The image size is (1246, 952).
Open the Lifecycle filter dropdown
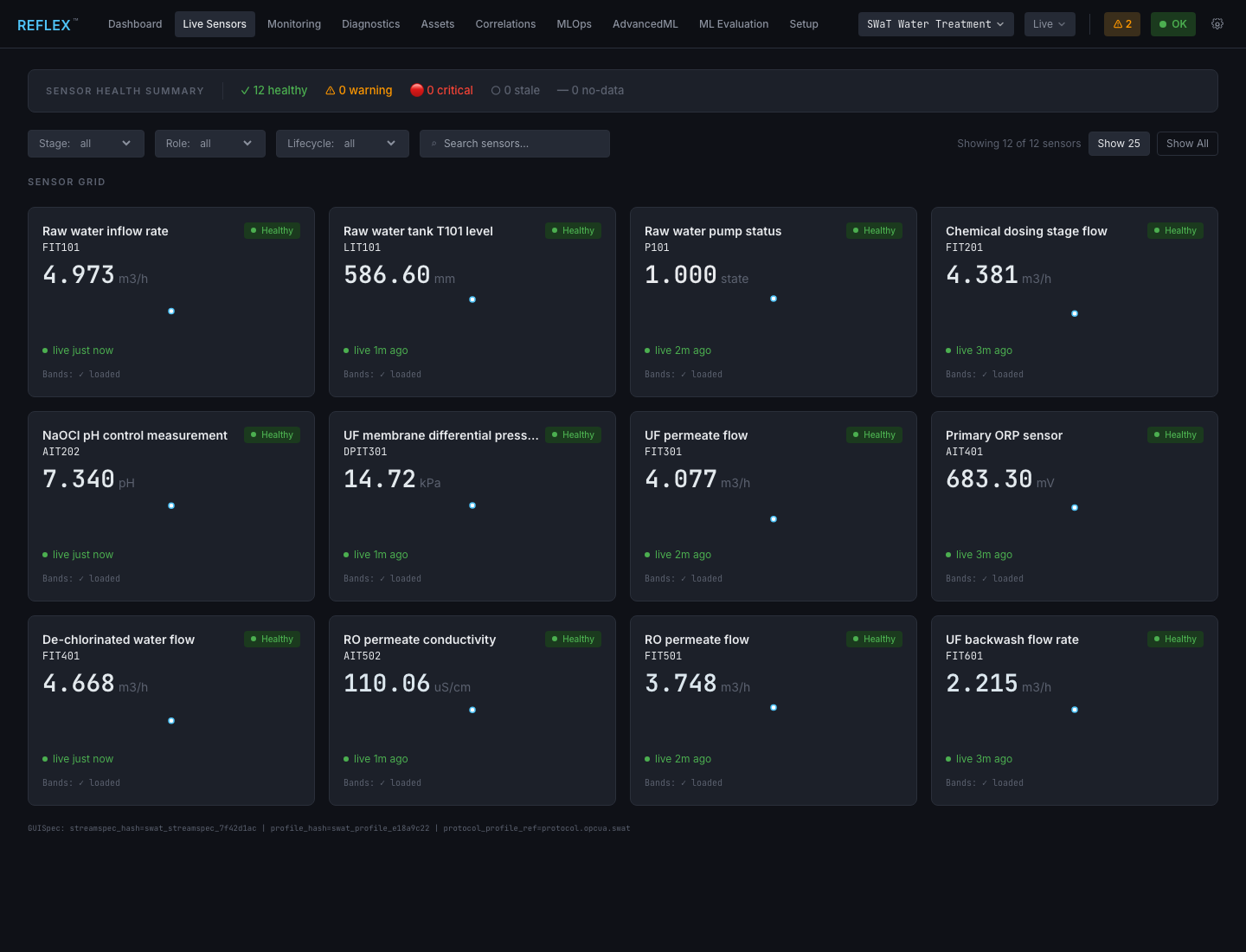[x=342, y=144]
